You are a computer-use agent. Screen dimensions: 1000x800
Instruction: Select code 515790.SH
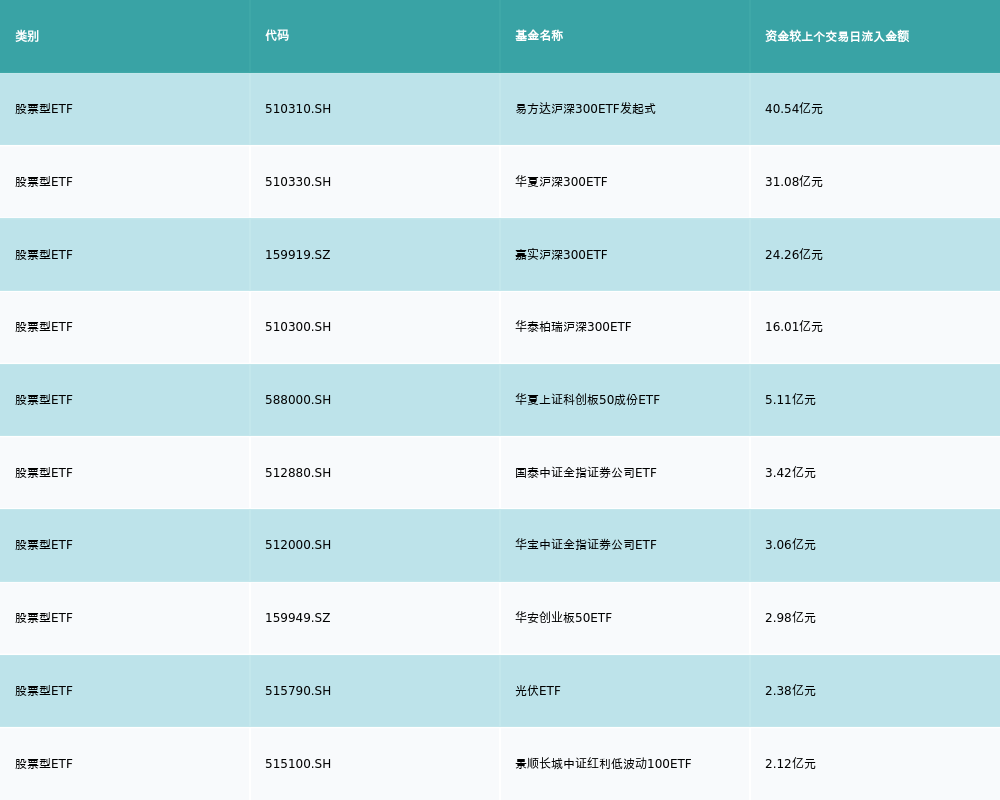coord(298,691)
